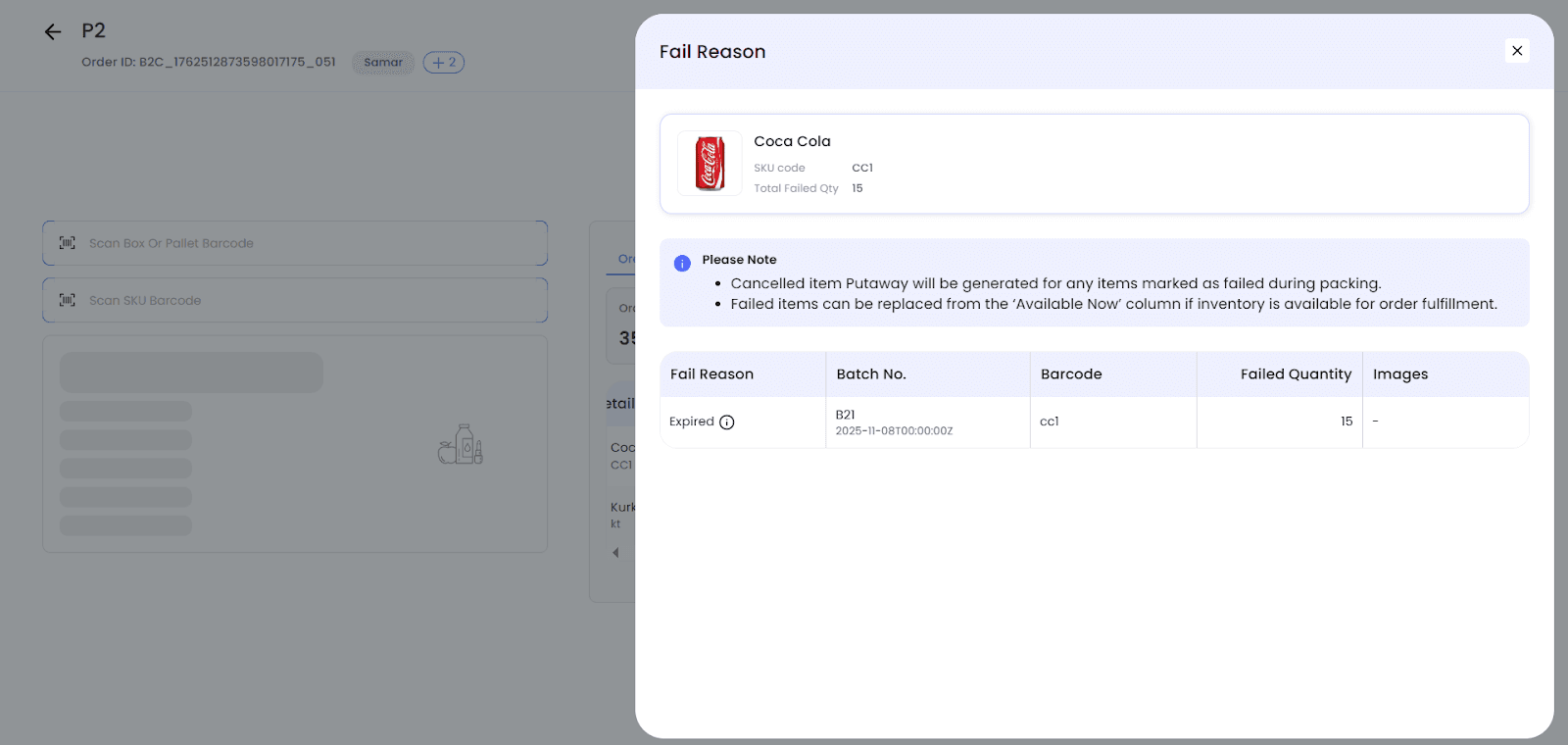
Task: Click the Coca Cola can thumbnail
Action: (x=710, y=164)
